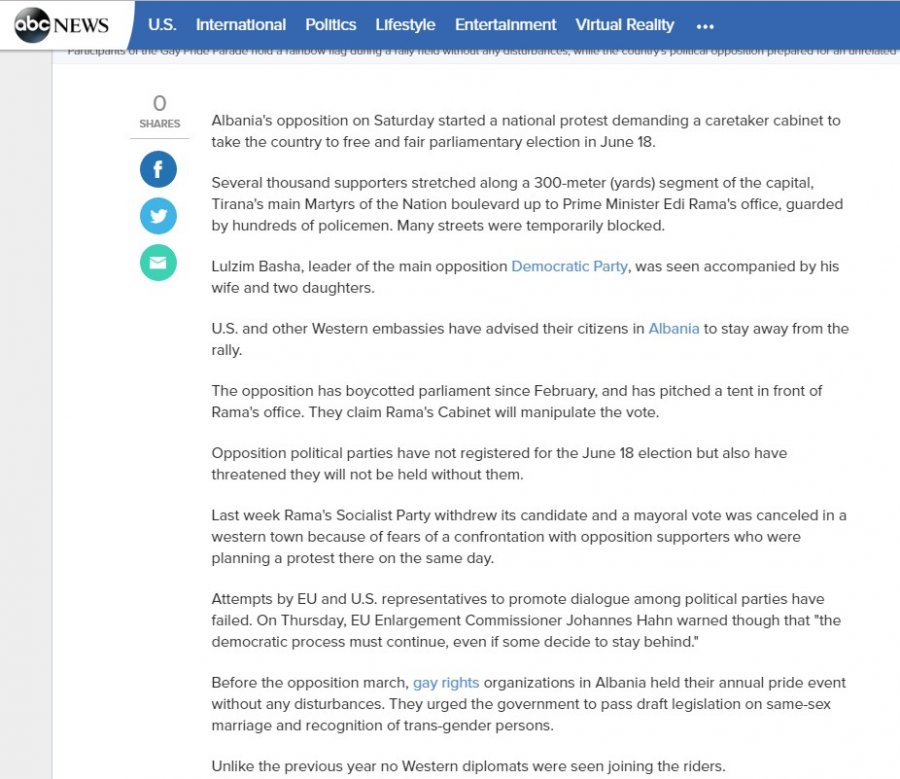Open the Lifestyle navigation item

pos(405,25)
